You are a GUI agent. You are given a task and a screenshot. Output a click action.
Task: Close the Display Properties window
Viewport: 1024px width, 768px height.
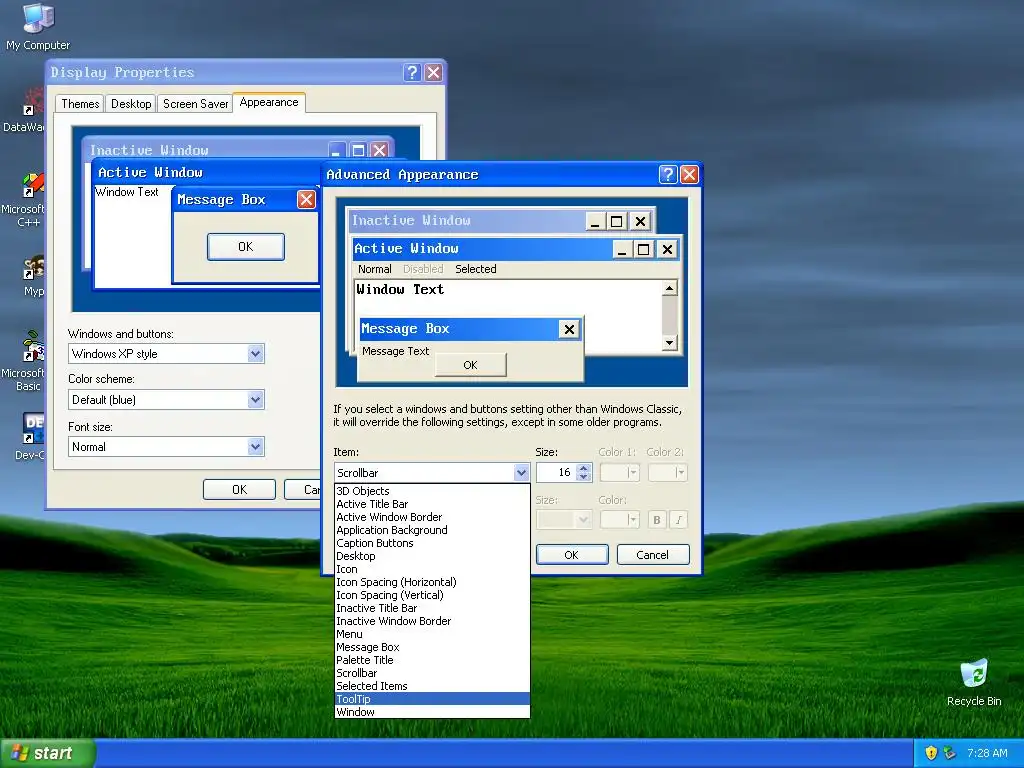click(x=433, y=72)
